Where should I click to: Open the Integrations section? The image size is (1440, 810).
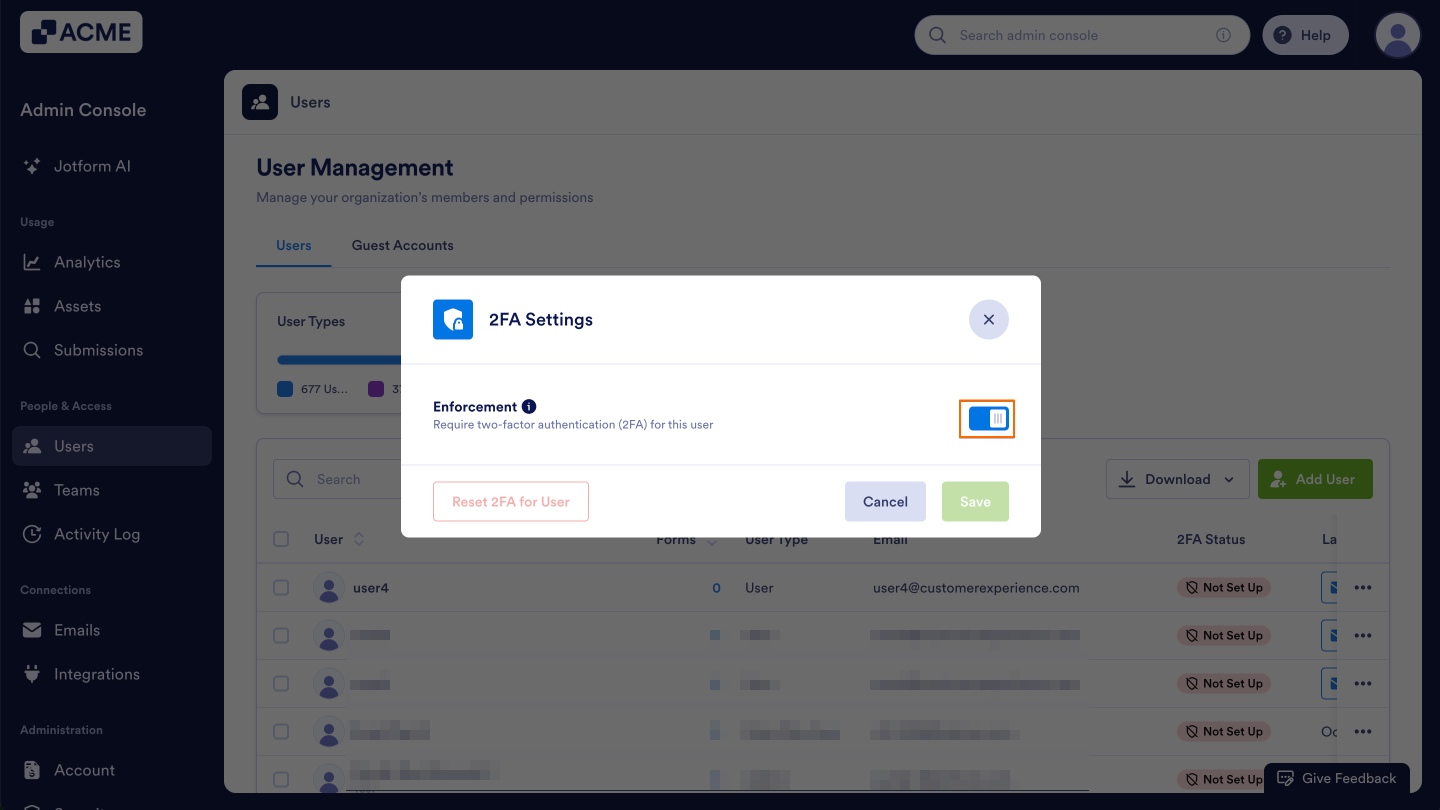[94, 673]
